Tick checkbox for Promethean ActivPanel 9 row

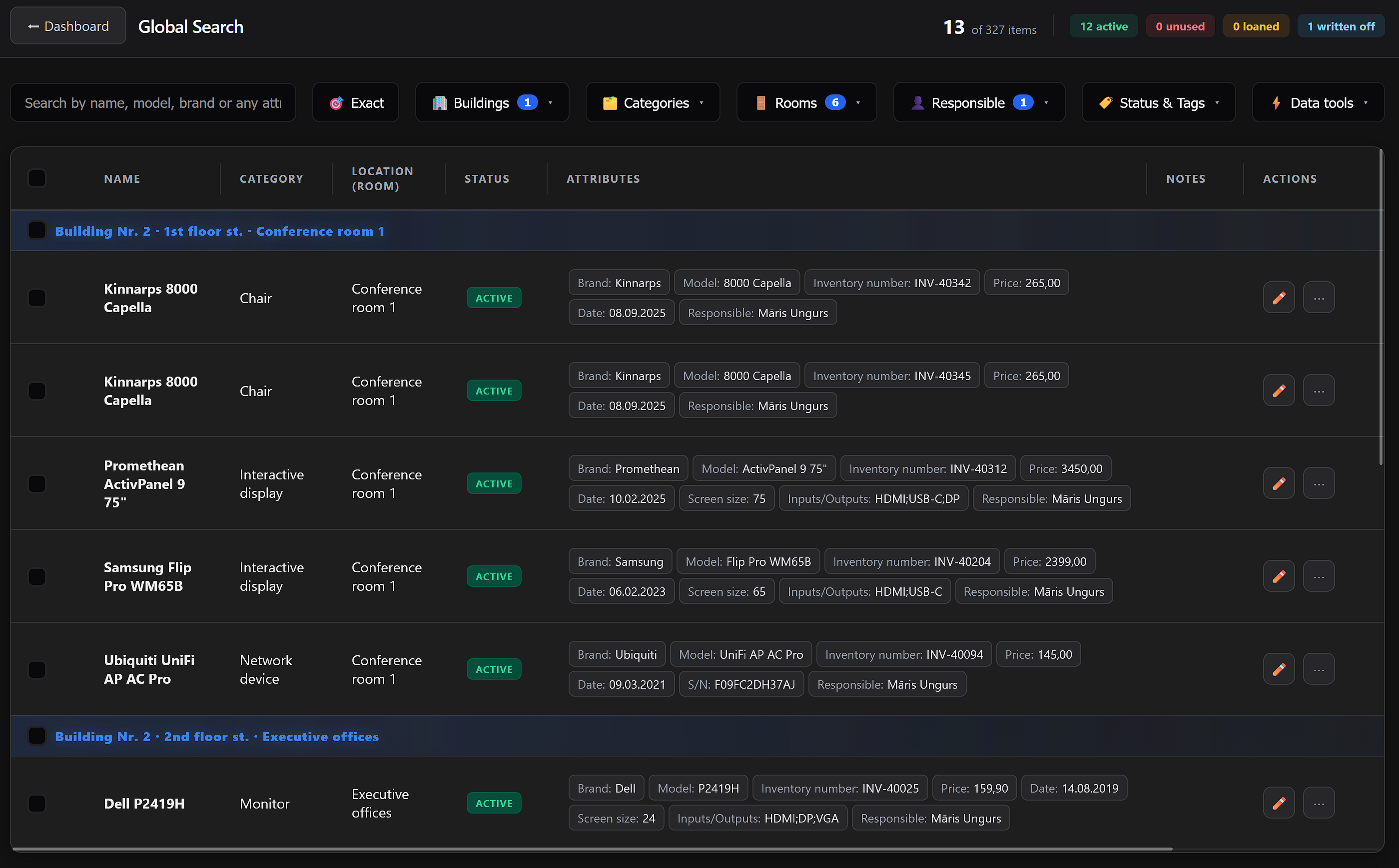[37, 484]
